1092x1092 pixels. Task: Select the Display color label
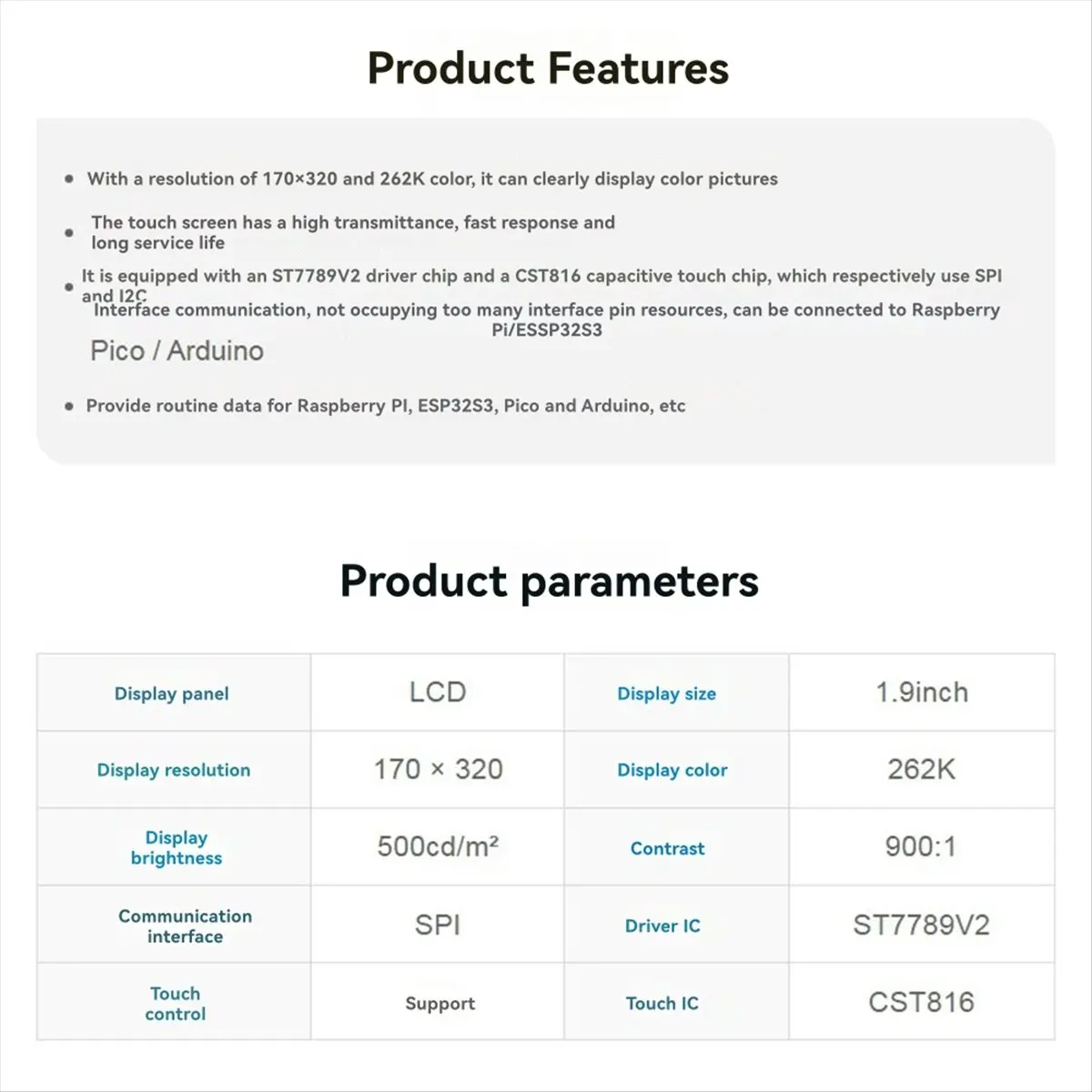[672, 770]
